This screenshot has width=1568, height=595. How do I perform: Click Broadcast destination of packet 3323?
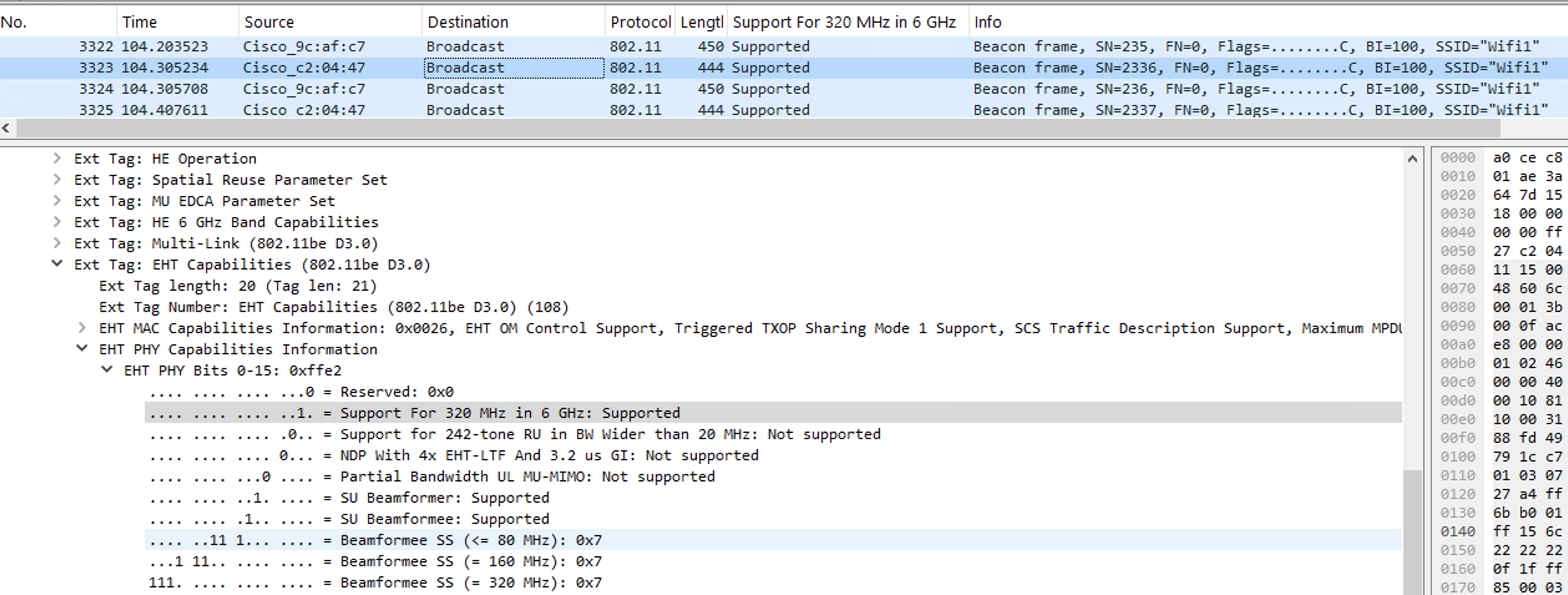pyautogui.click(x=514, y=68)
